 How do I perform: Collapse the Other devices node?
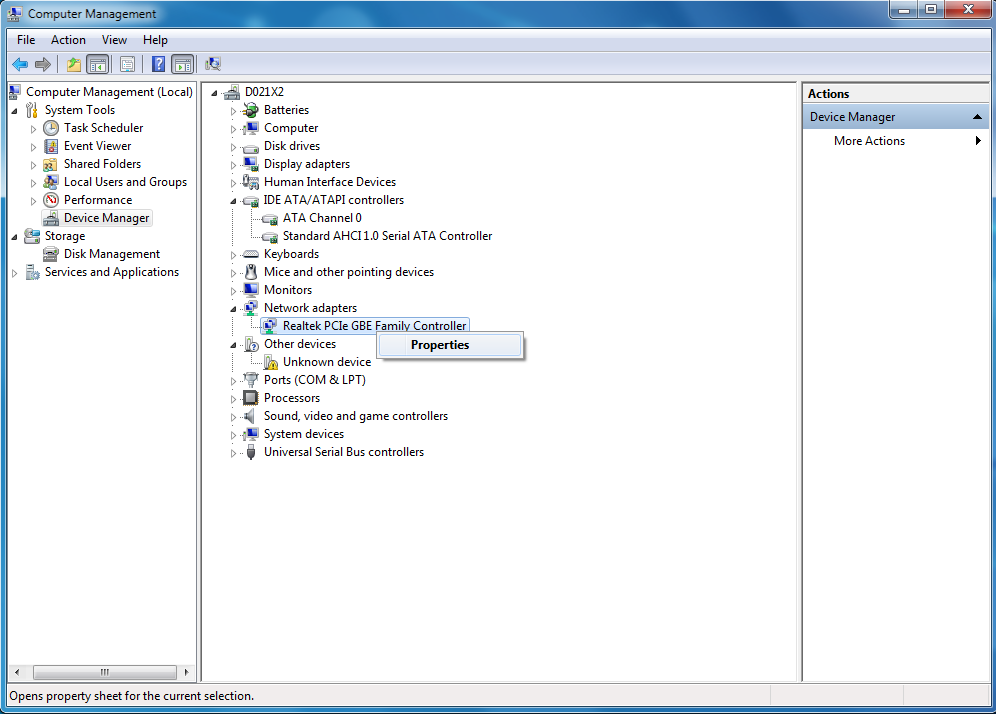tap(233, 345)
